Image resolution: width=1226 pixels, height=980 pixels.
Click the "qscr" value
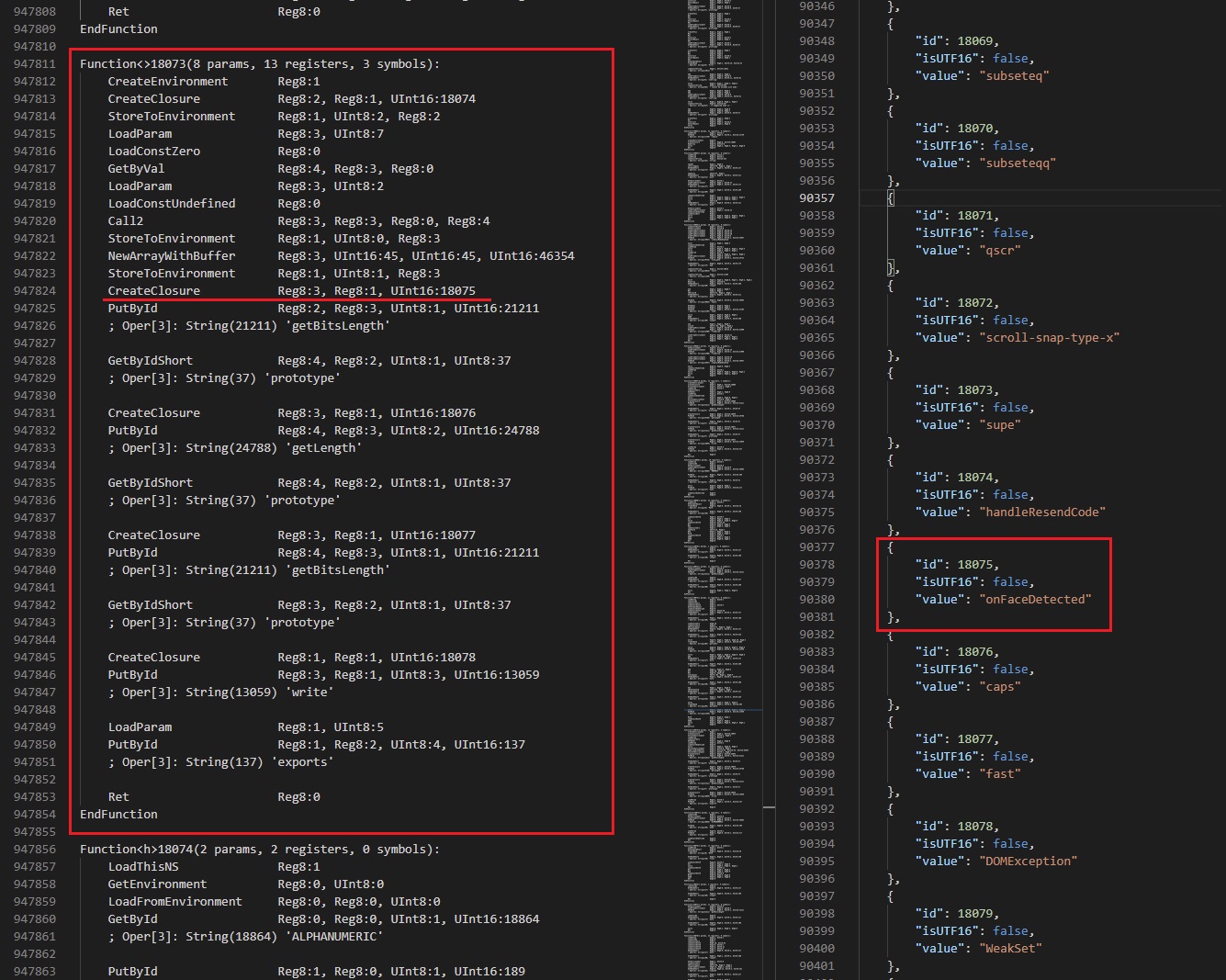1000,251
